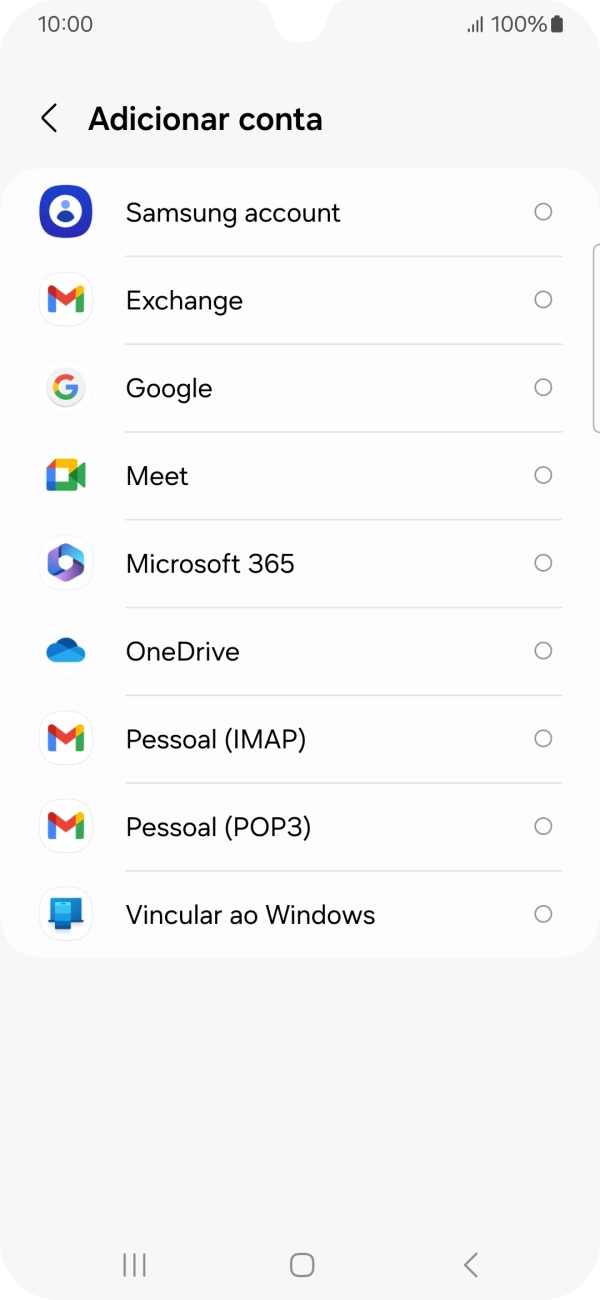This screenshot has width=600, height=1300.
Task: Select the radio button for OneDrive
Action: point(543,650)
